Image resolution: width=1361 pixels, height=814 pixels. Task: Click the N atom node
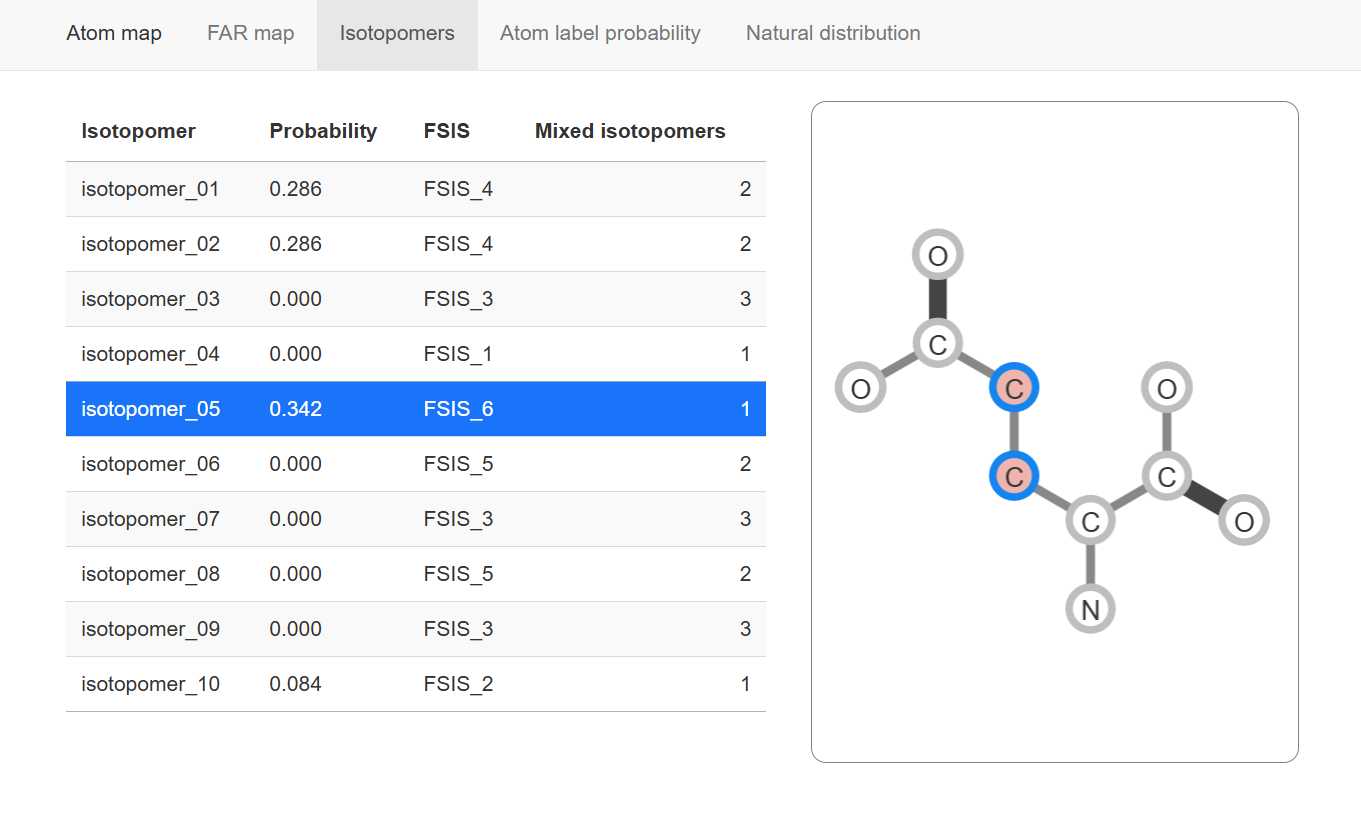1090,609
